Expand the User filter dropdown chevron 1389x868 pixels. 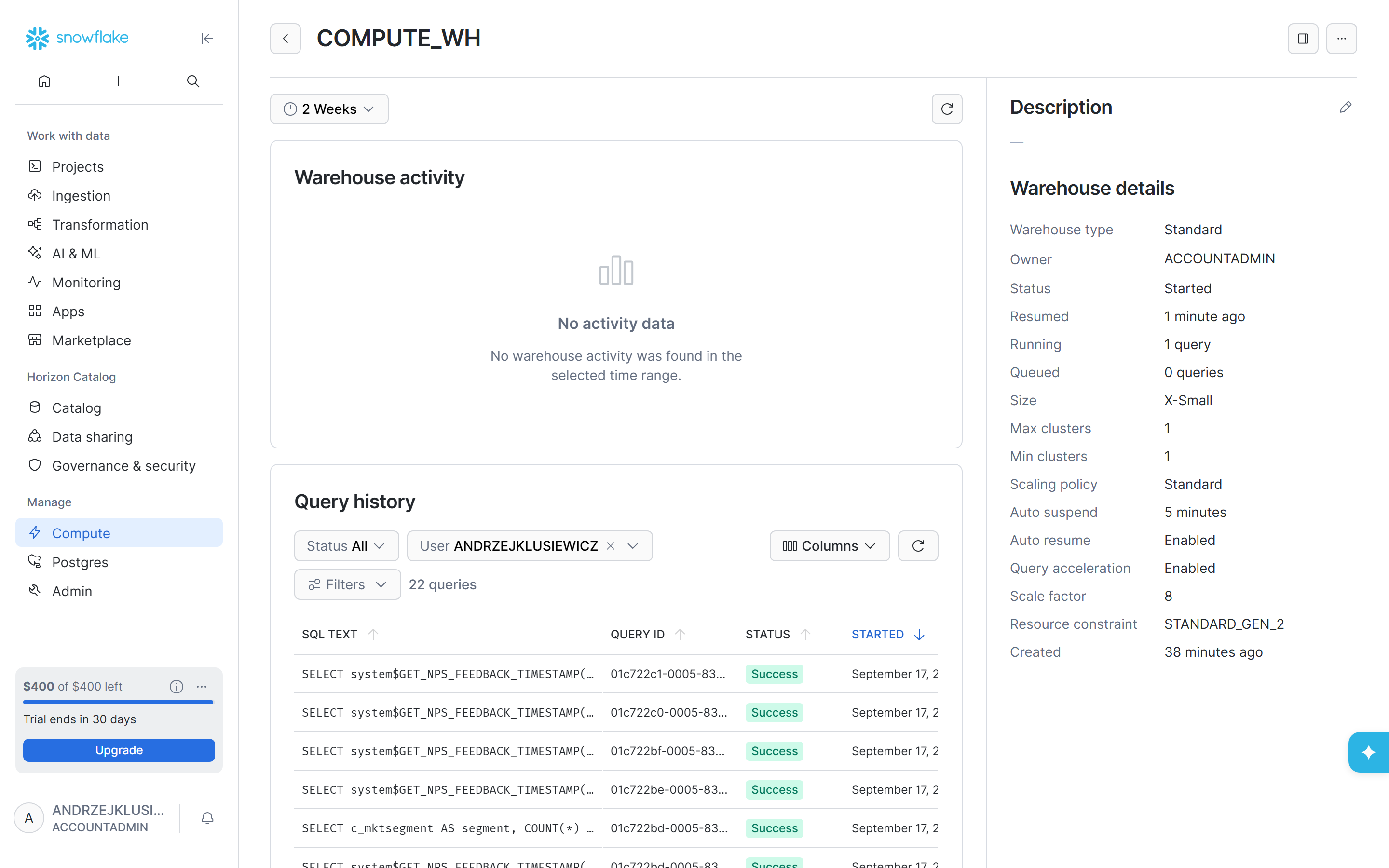point(632,546)
